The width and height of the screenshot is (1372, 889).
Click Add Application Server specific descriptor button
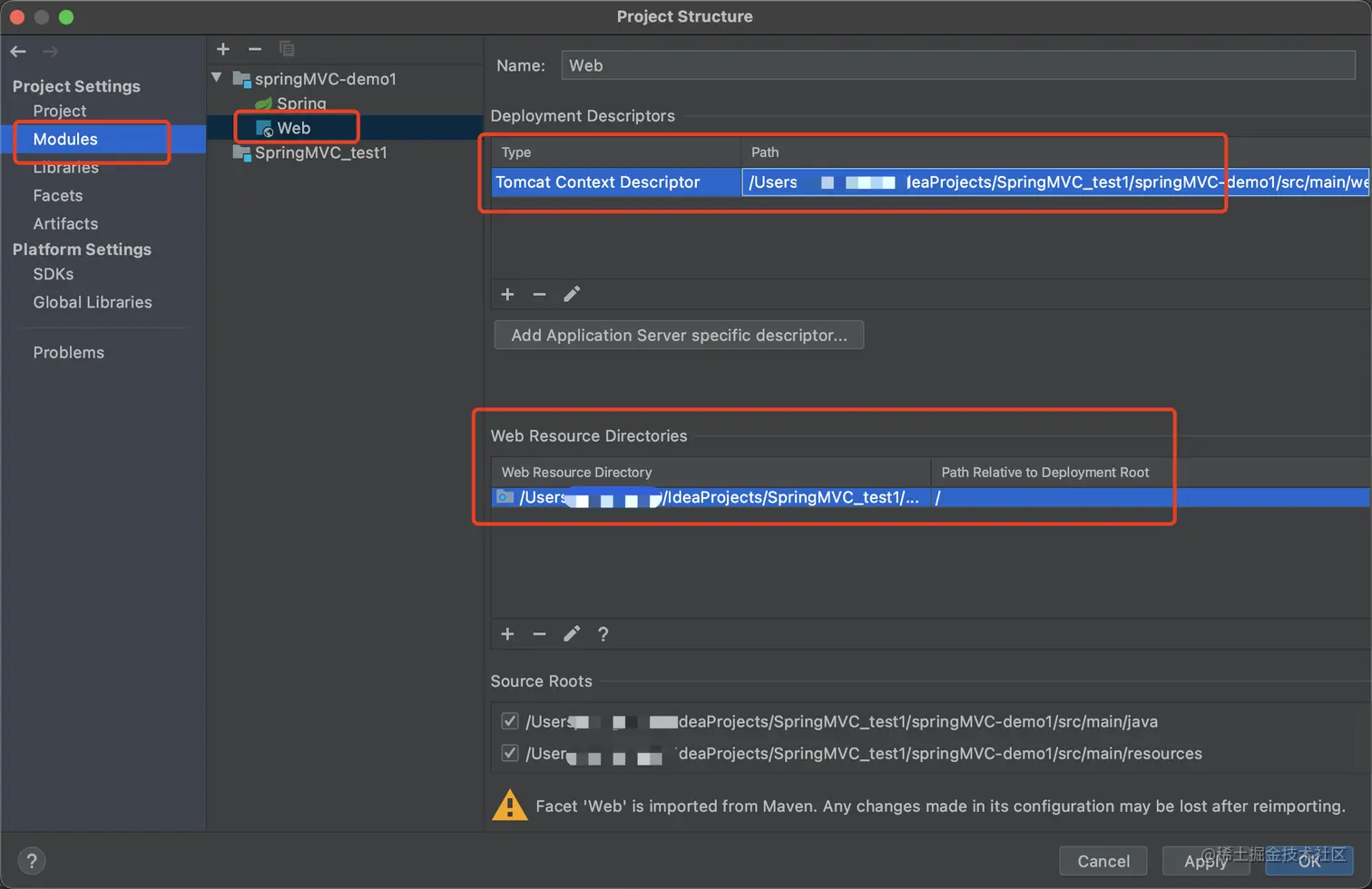click(x=679, y=335)
